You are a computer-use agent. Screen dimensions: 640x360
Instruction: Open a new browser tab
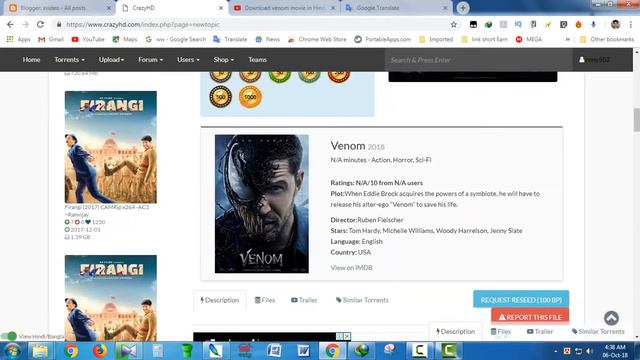pyautogui.click(x=463, y=8)
